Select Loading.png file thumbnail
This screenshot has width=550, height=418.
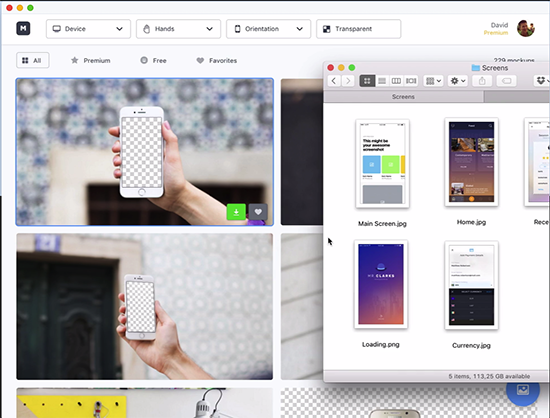(381, 284)
